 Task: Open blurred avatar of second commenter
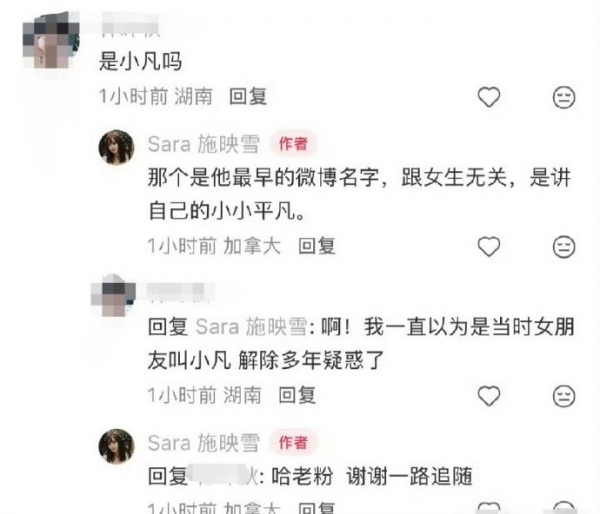click(114, 295)
